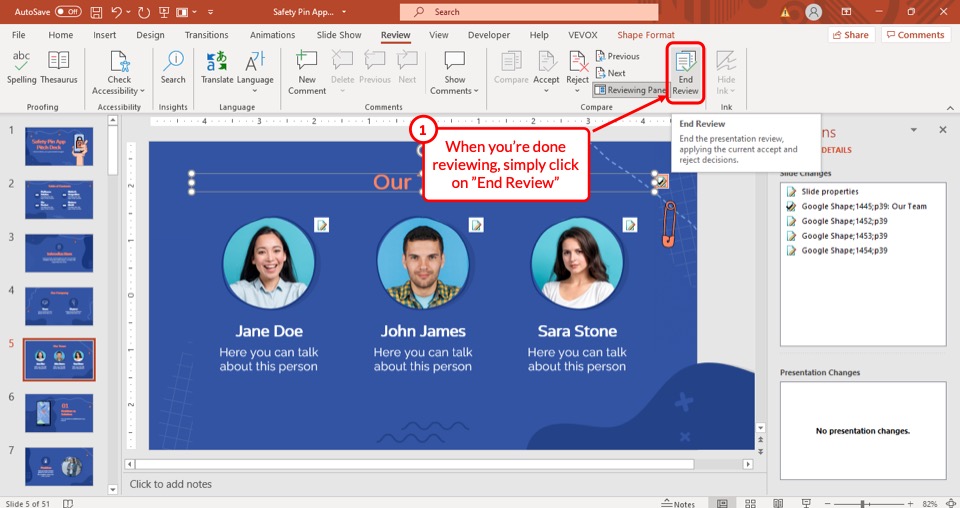960x508 pixels.
Task: Jump to next slide with scrollbar double arrow
Action: pyautogui.click(x=760, y=452)
